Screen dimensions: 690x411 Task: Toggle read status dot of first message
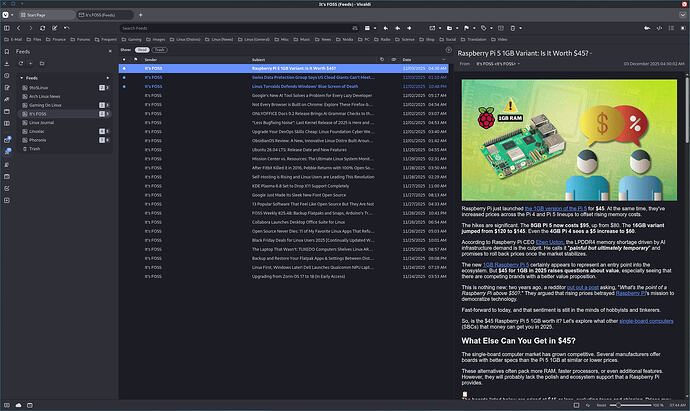124,68
